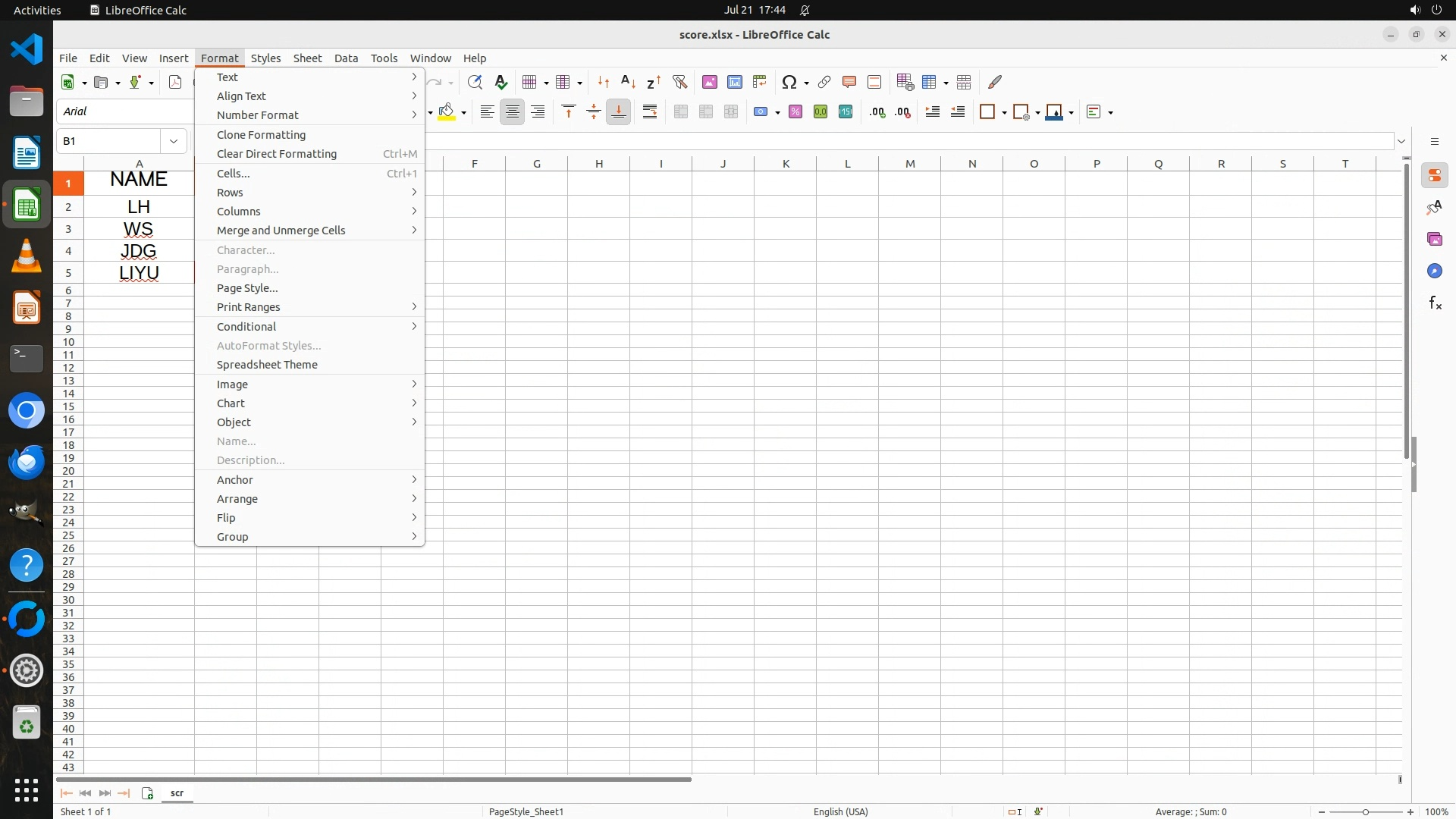The height and width of the screenshot is (819, 1456).
Task: Click Clear Direct Formatting entry
Action: (277, 154)
